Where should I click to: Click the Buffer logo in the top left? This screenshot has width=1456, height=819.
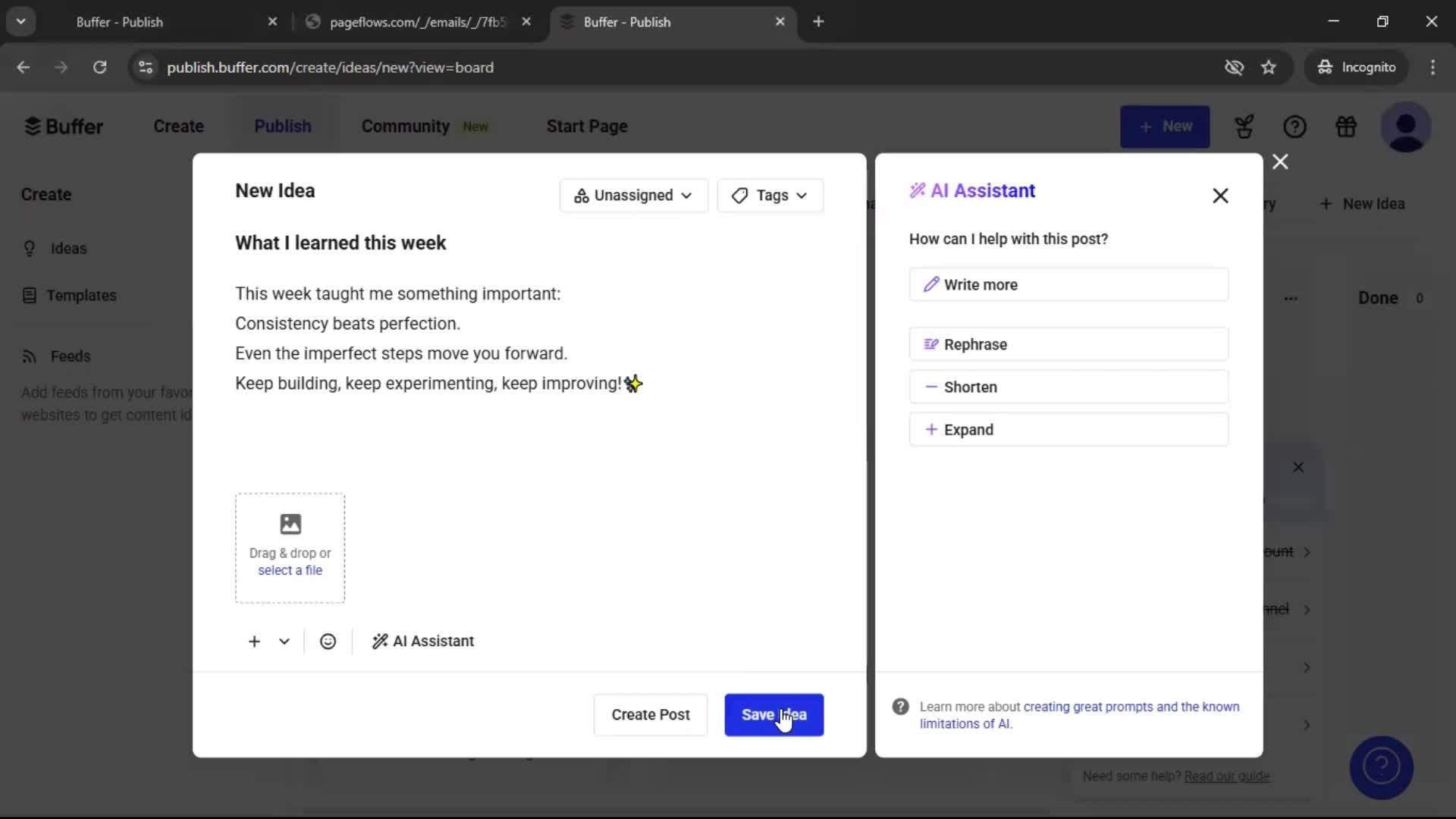pyautogui.click(x=64, y=126)
